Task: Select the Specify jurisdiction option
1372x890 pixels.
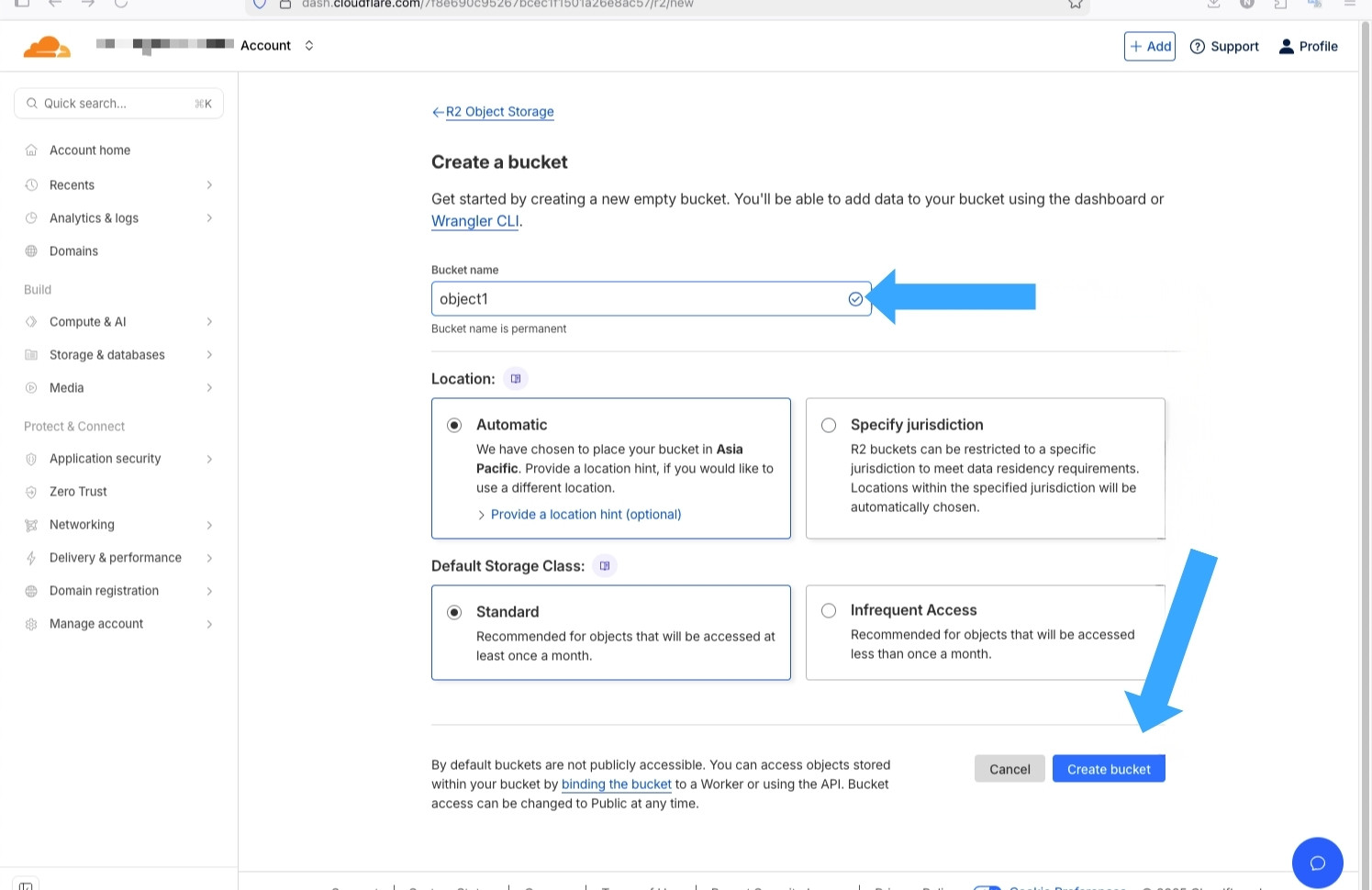Action: point(829,425)
